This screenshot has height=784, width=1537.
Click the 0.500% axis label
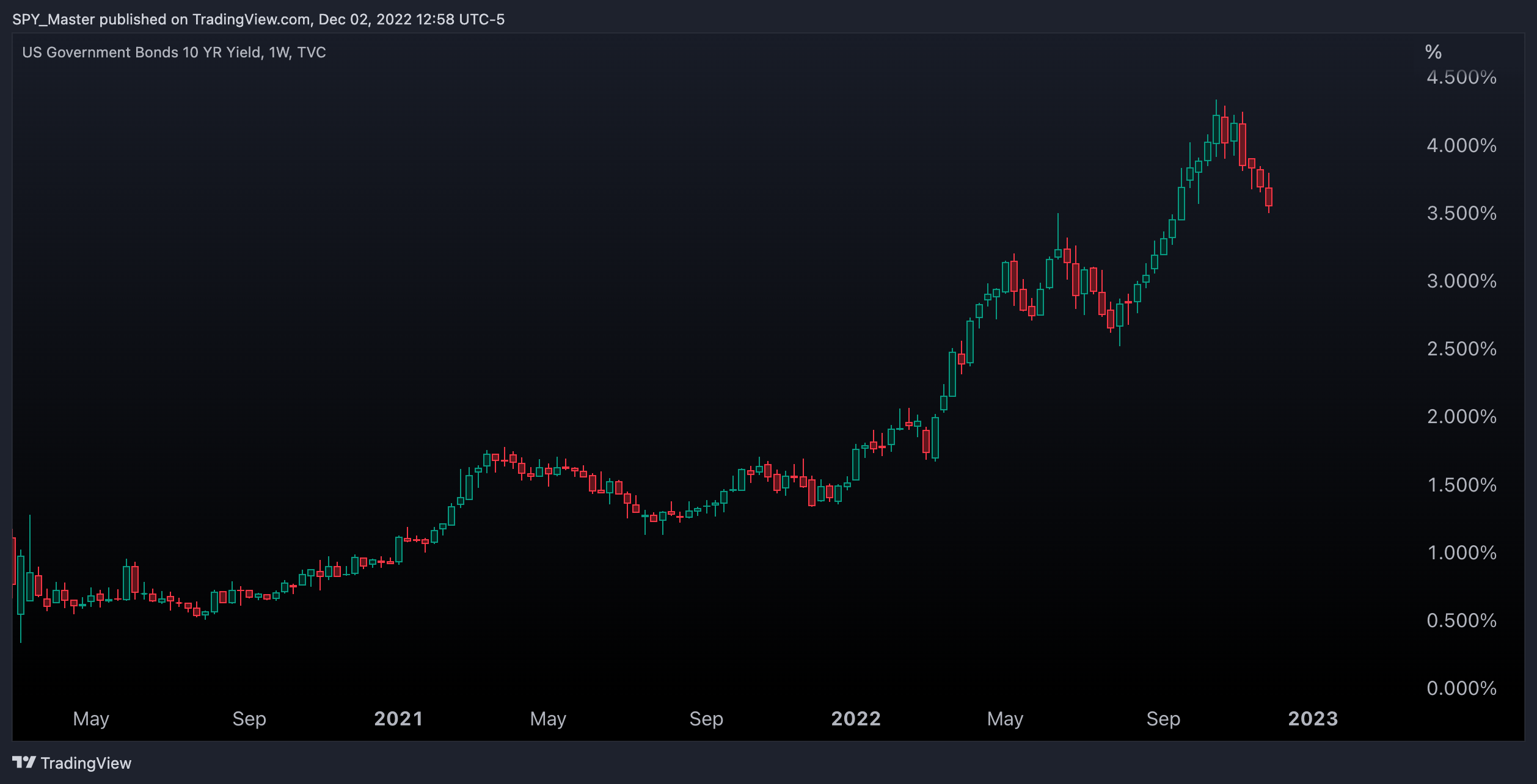pos(1461,620)
